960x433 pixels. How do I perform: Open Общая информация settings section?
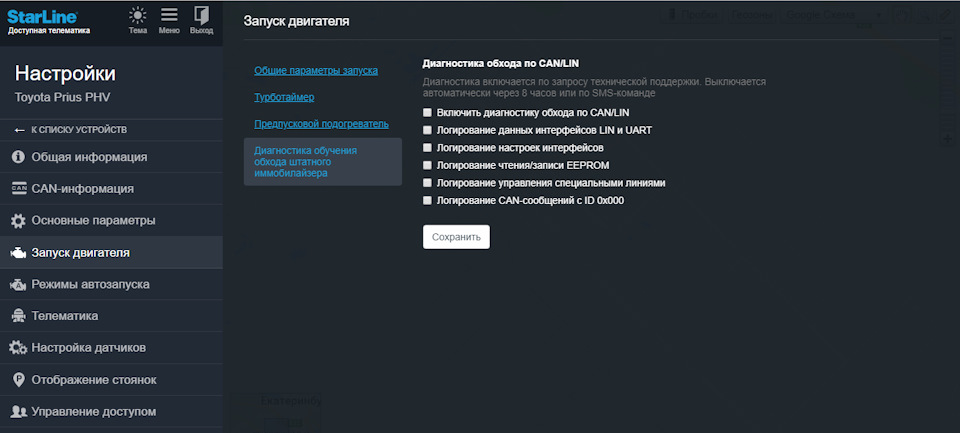(x=111, y=157)
